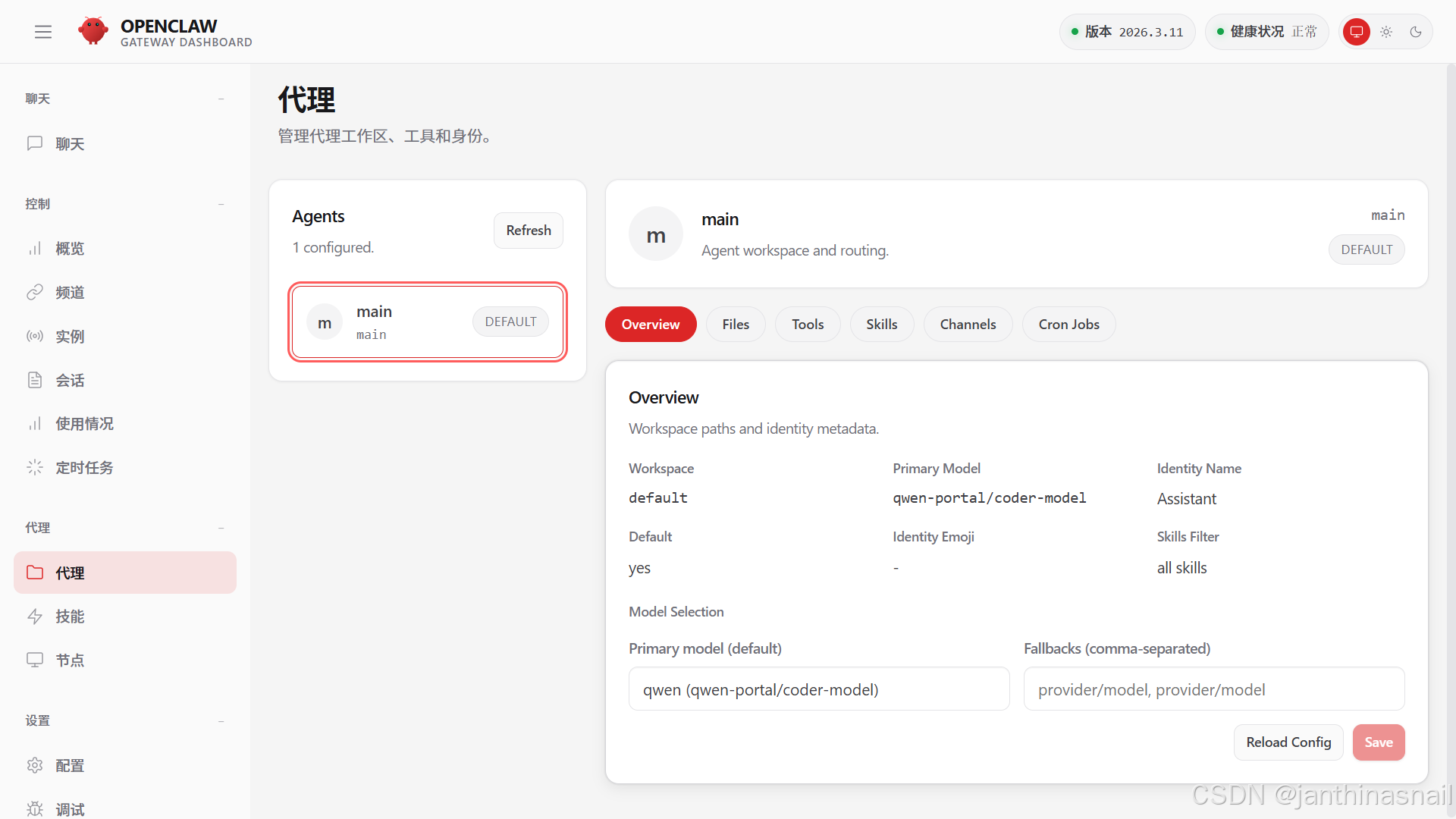1456x819 pixels.
Task: Switch to the Cron Jobs tab
Action: tap(1068, 325)
